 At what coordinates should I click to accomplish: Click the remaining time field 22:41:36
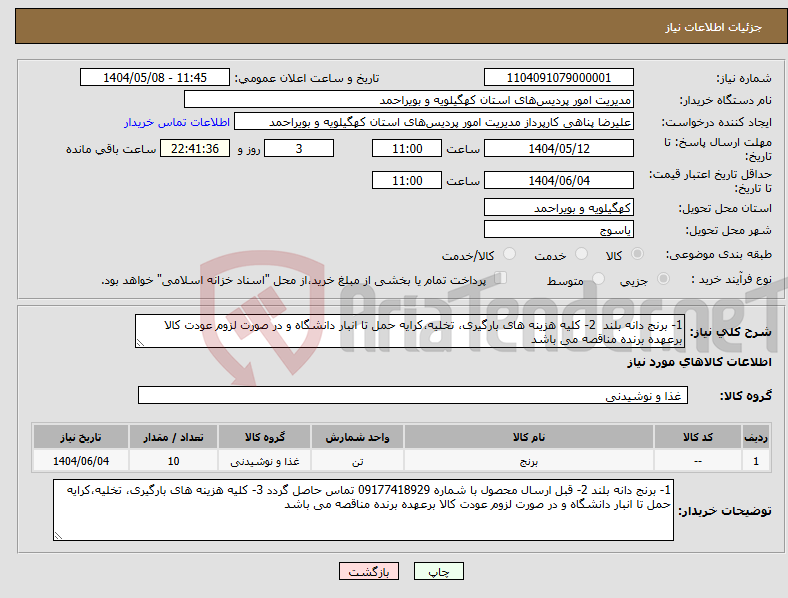pos(195,149)
